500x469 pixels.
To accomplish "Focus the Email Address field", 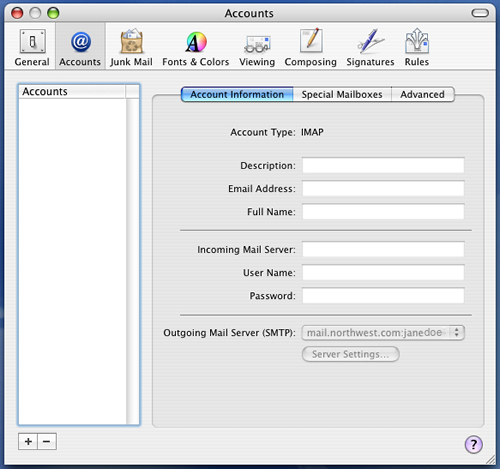I will [383, 189].
